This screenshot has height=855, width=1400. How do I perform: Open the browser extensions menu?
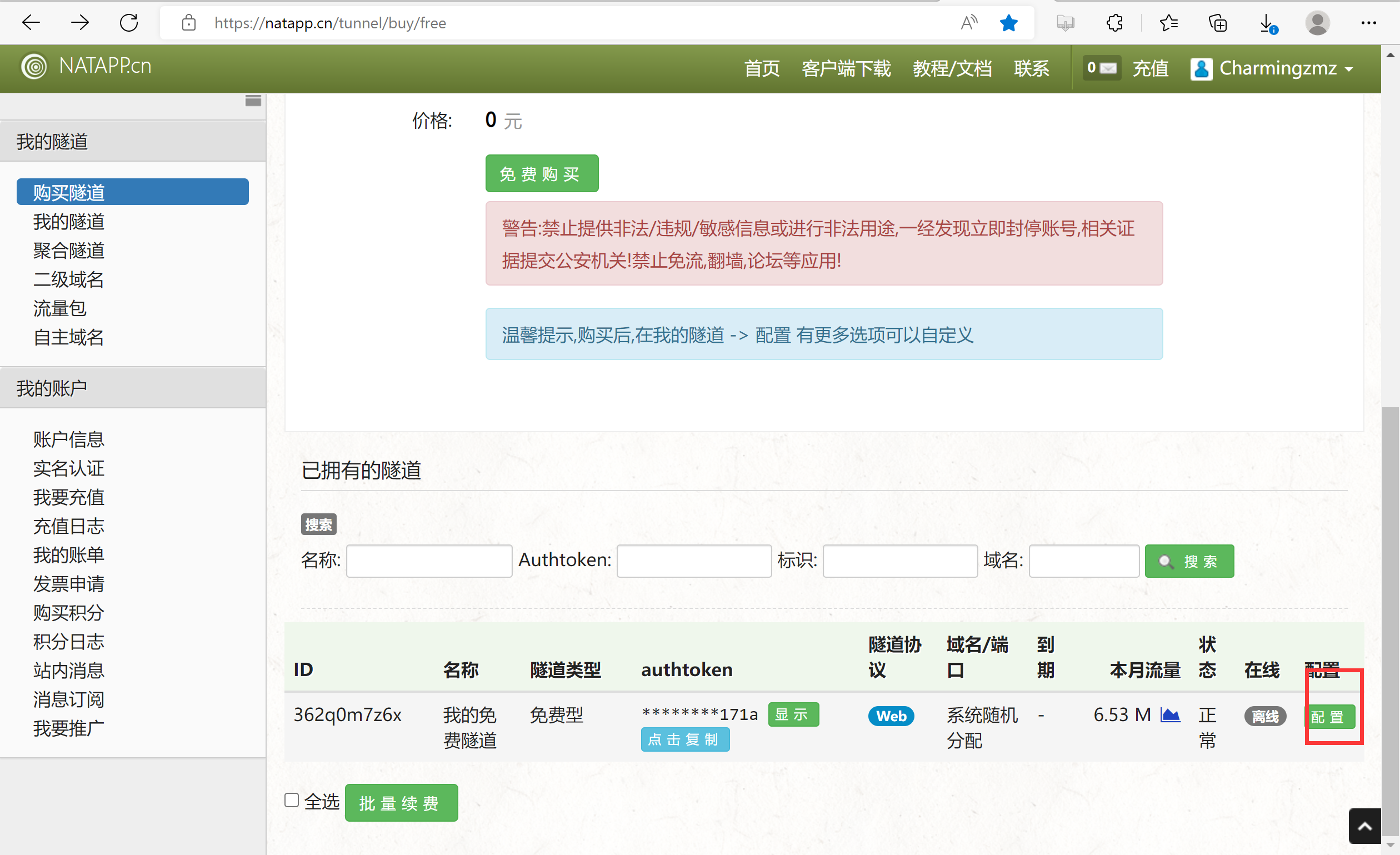click(1114, 23)
